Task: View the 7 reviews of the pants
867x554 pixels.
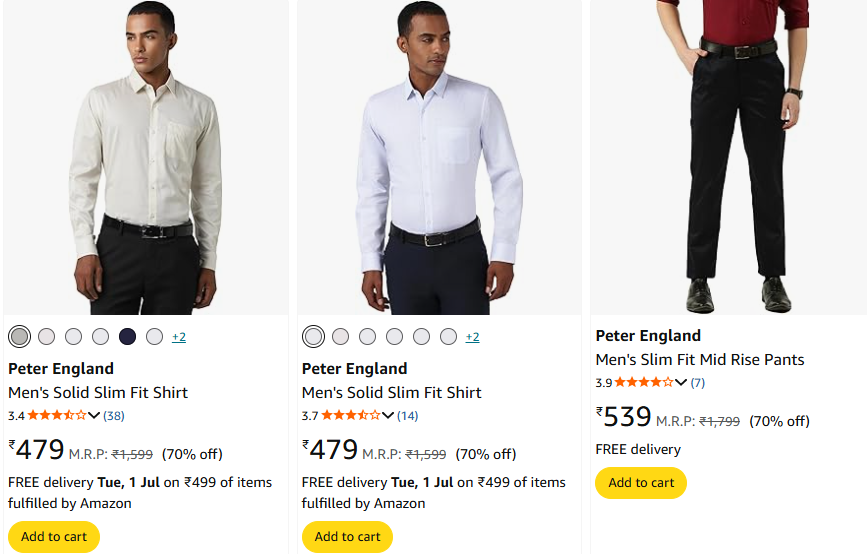Action: point(697,383)
